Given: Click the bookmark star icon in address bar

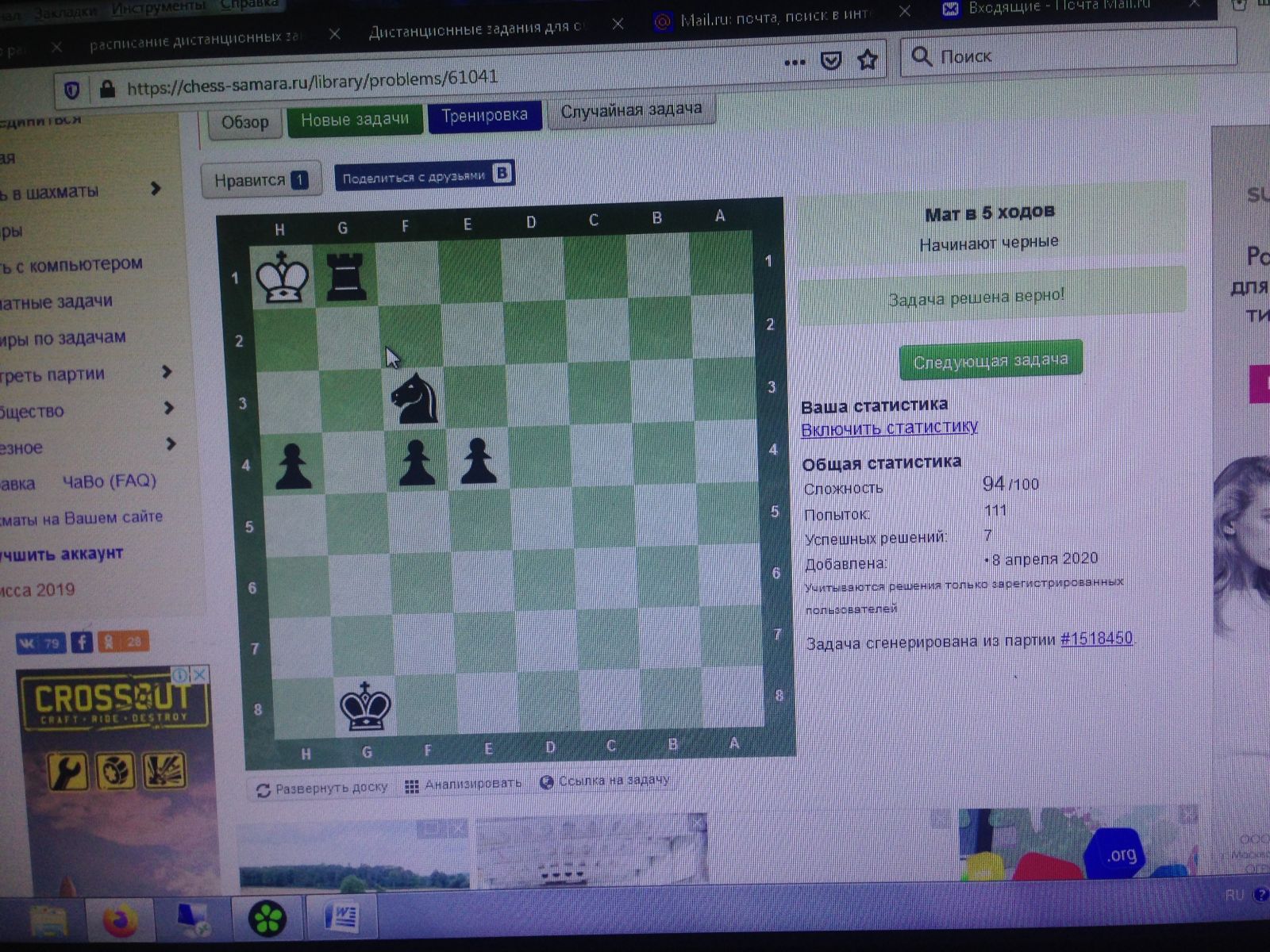Looking at the screenshot, I should [x=868, y=60].
